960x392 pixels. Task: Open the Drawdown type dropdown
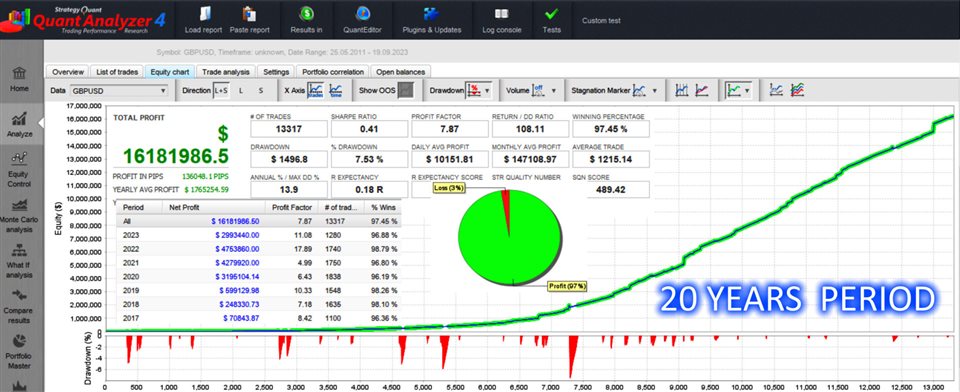[x=478, y=91]
